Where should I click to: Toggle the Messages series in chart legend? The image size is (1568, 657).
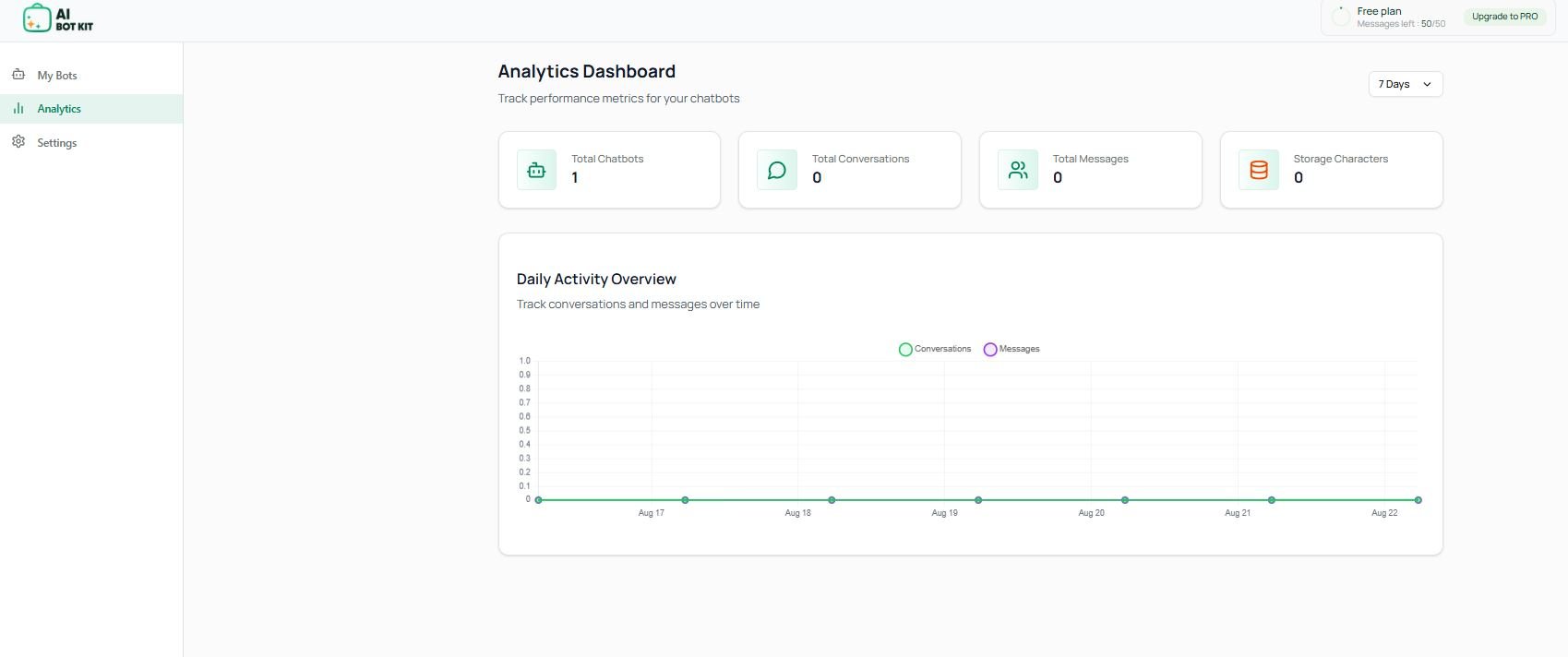pos(1011,349)
